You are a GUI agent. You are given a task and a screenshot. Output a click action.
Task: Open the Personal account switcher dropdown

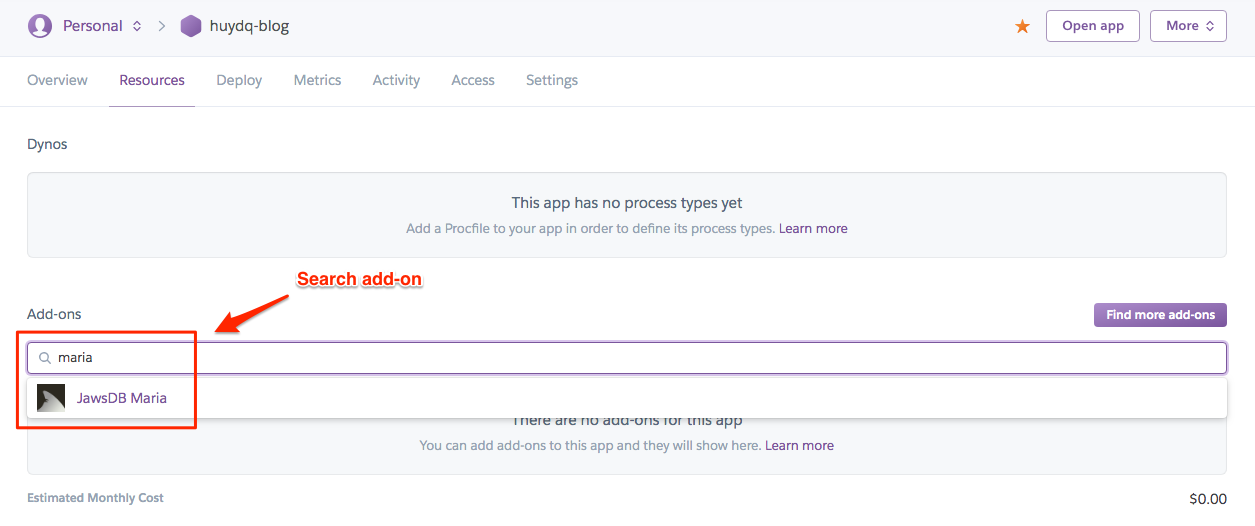click(x=102, y=26)
